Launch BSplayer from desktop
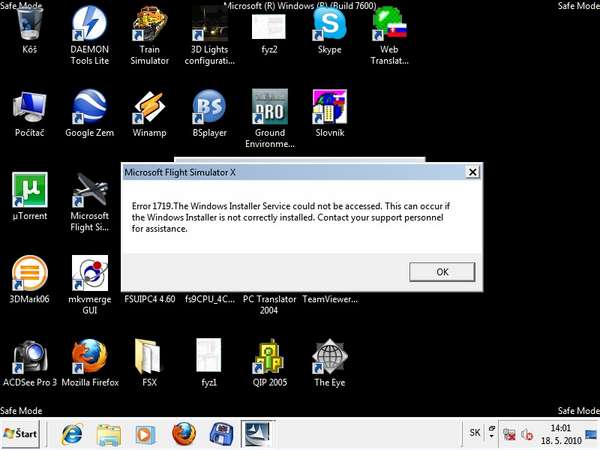Screen dimensions: 600x450 pos(209,106)
